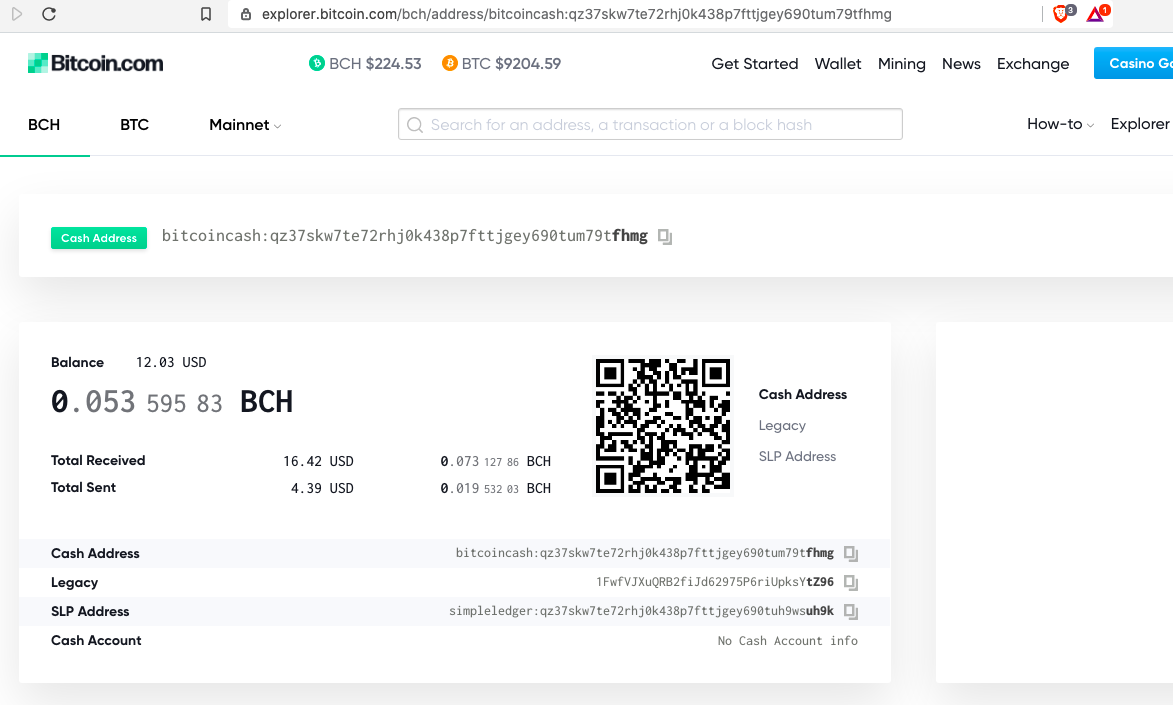
Task: Expand the How-to menu
Action: point(1060,124)
